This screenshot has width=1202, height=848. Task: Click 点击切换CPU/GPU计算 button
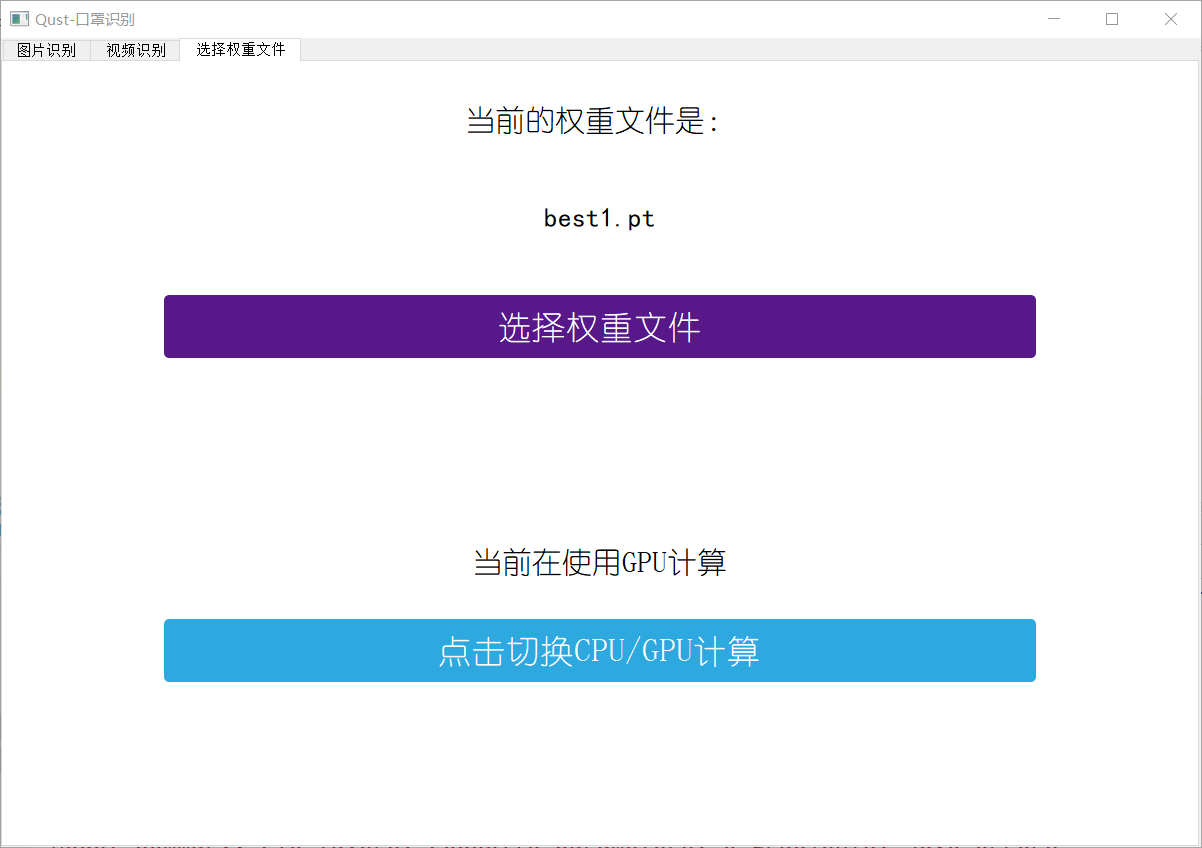click(x=600, y=651)
